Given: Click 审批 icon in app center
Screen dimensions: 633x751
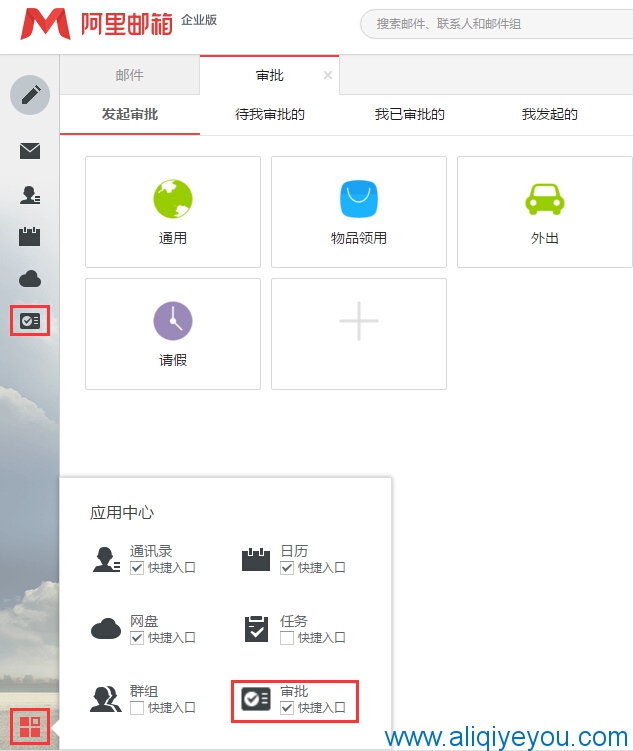Looking at the screenshot, I should coord(256,699).
